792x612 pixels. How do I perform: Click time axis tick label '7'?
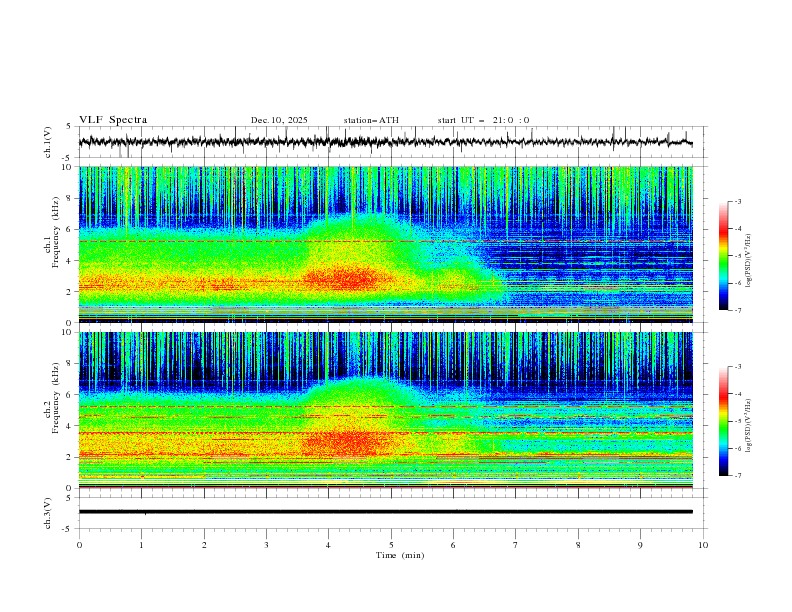[x=516, y=545]
